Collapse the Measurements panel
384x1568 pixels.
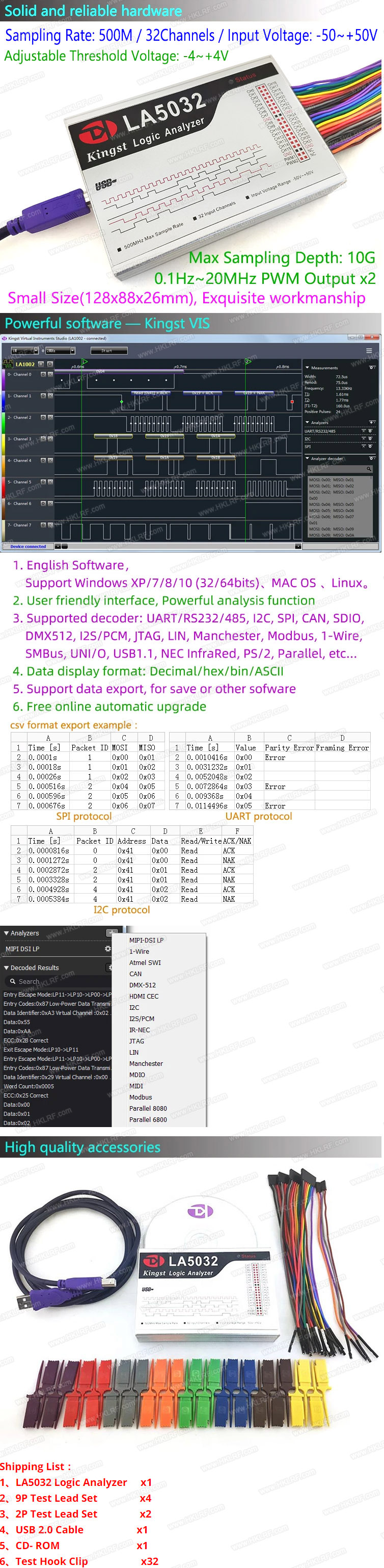(307, 368)
